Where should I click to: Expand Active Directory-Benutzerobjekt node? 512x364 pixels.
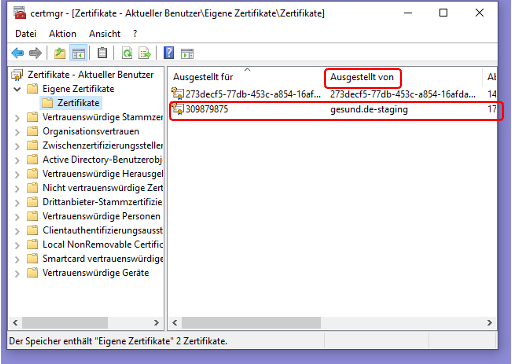(17, 160)
